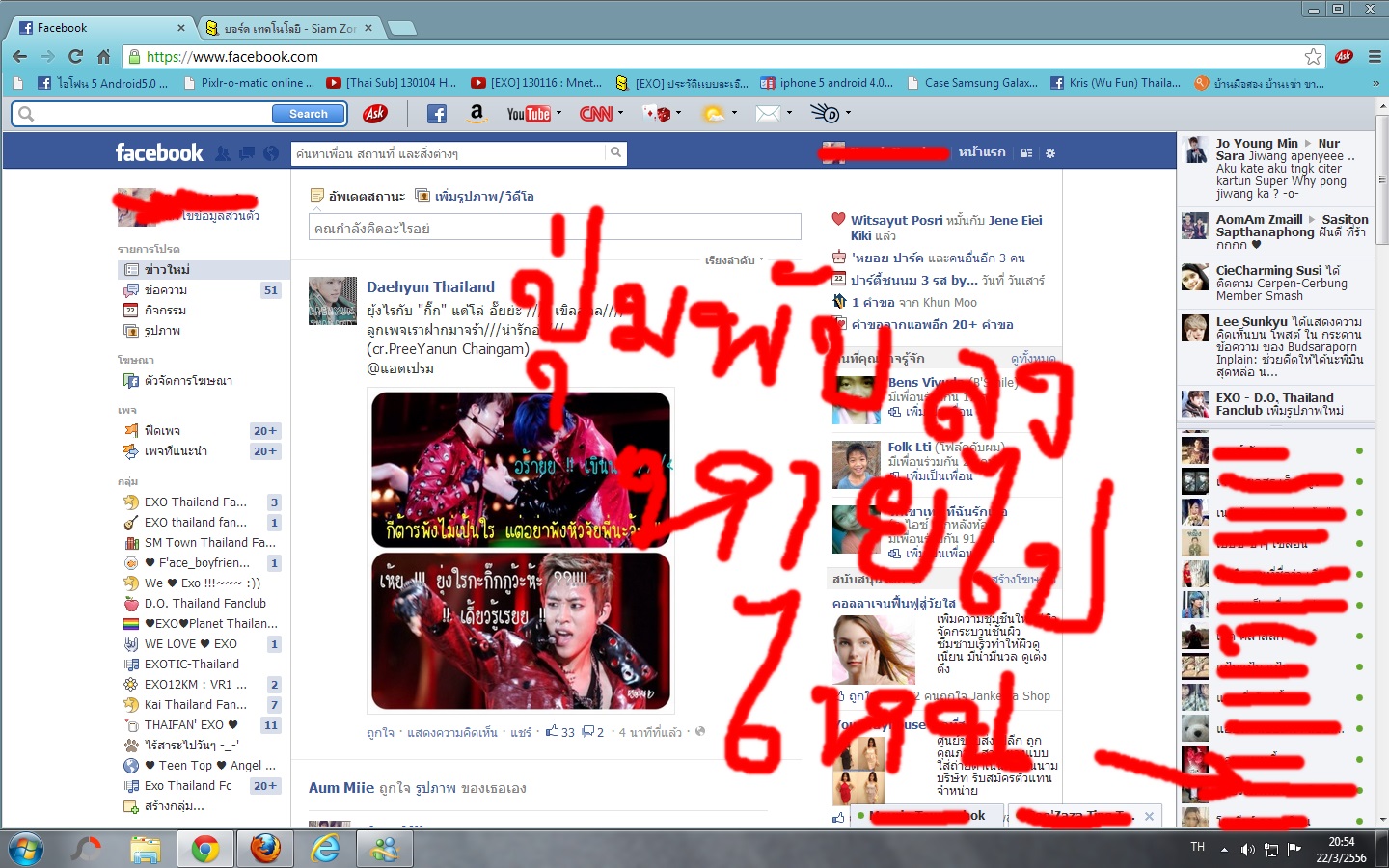The image size is (1389, 868).
Task: Open the notifications globe in Facebook header
Action: click(271, 153)
